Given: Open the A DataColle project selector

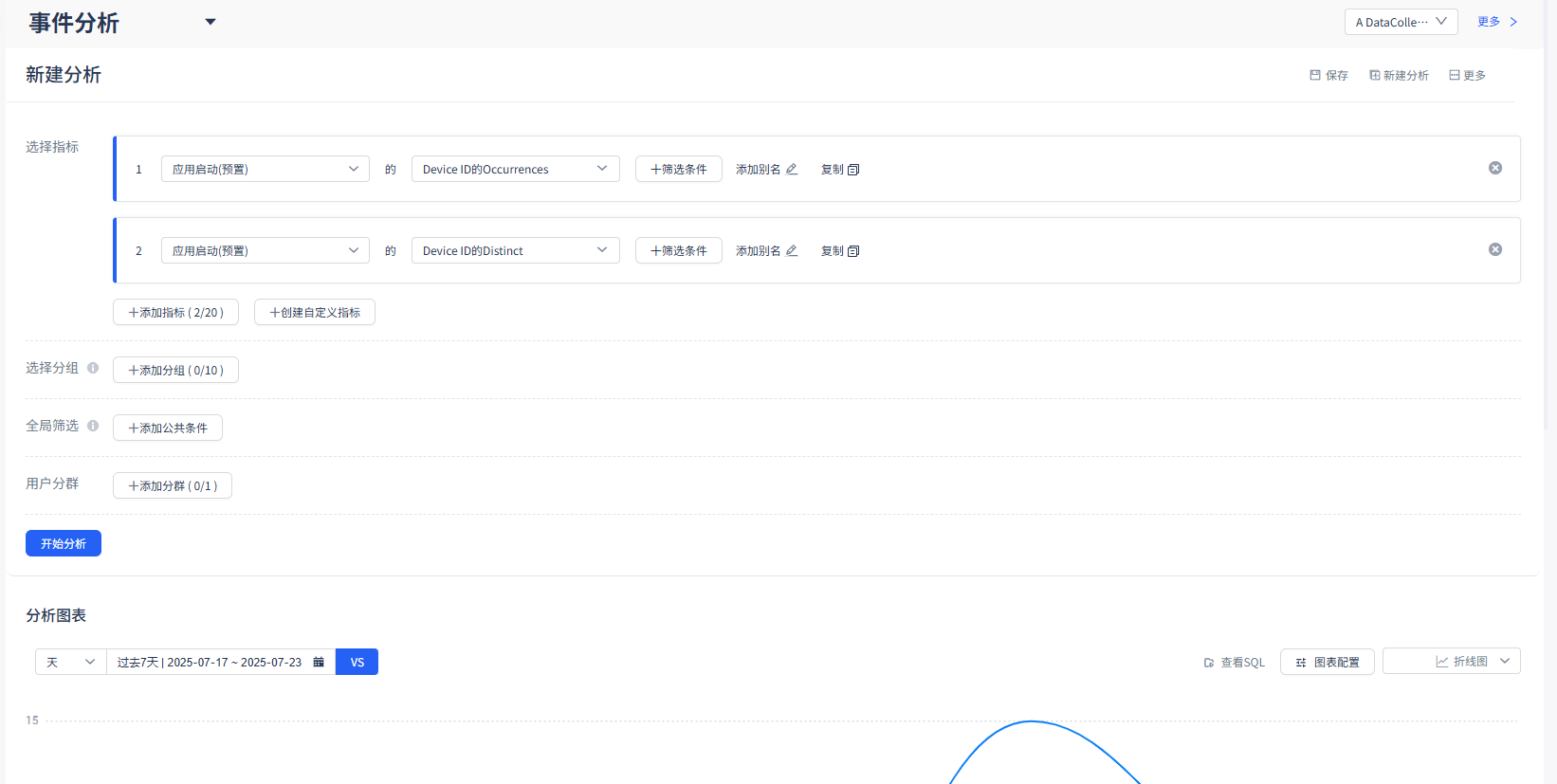Looking at the screenshot, I should pos(1401,22).
